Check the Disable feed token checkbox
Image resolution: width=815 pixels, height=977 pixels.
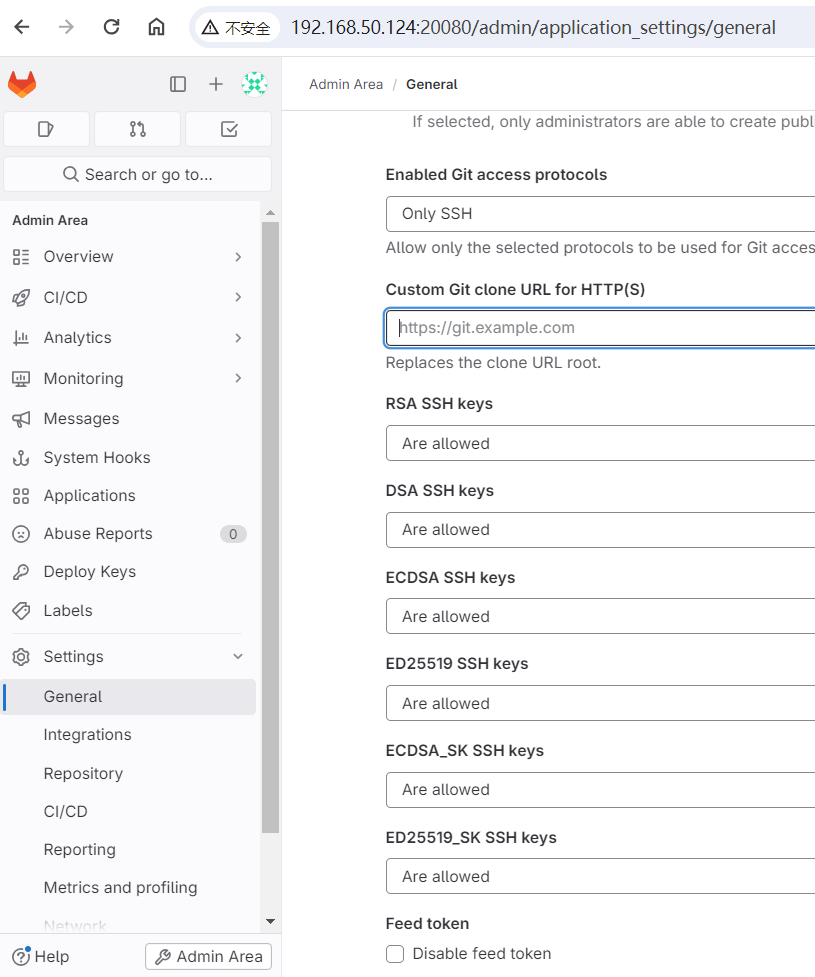395,954
